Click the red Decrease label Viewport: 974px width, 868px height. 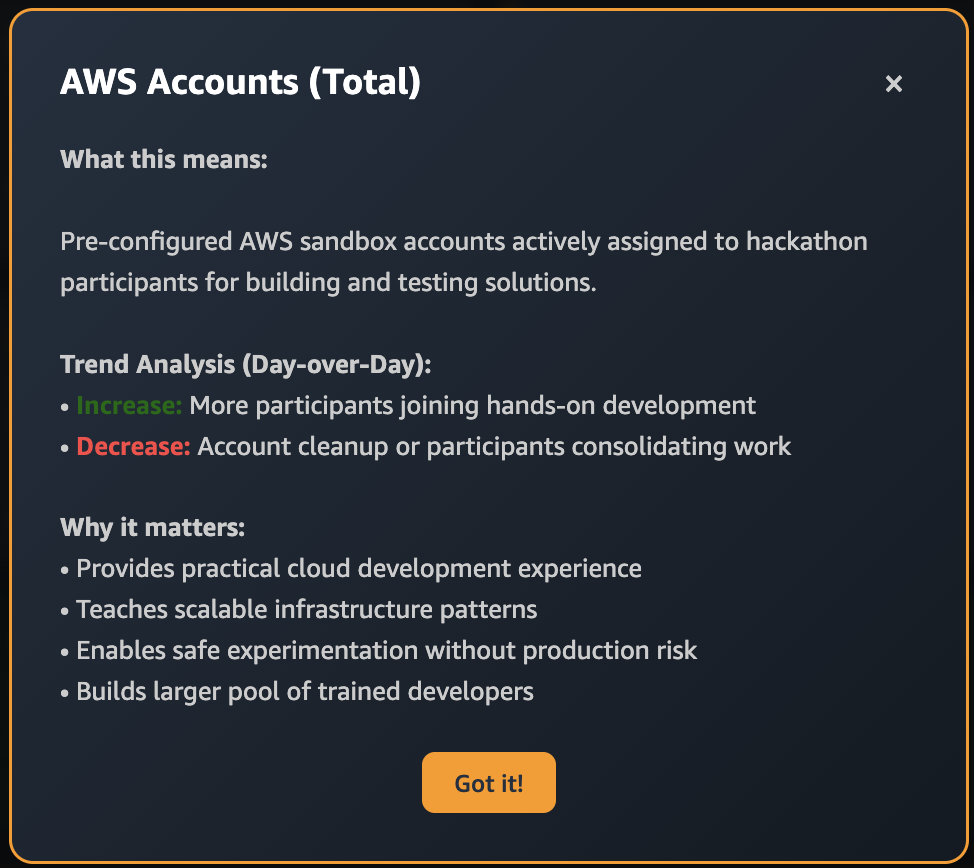point(132,446)
